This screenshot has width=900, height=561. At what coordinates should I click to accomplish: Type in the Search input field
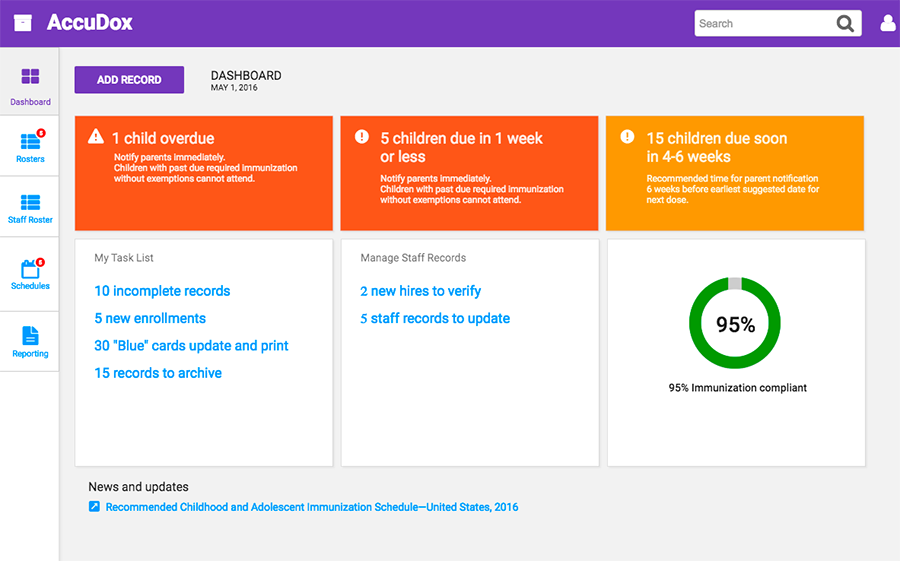click(x=763, y=24)
